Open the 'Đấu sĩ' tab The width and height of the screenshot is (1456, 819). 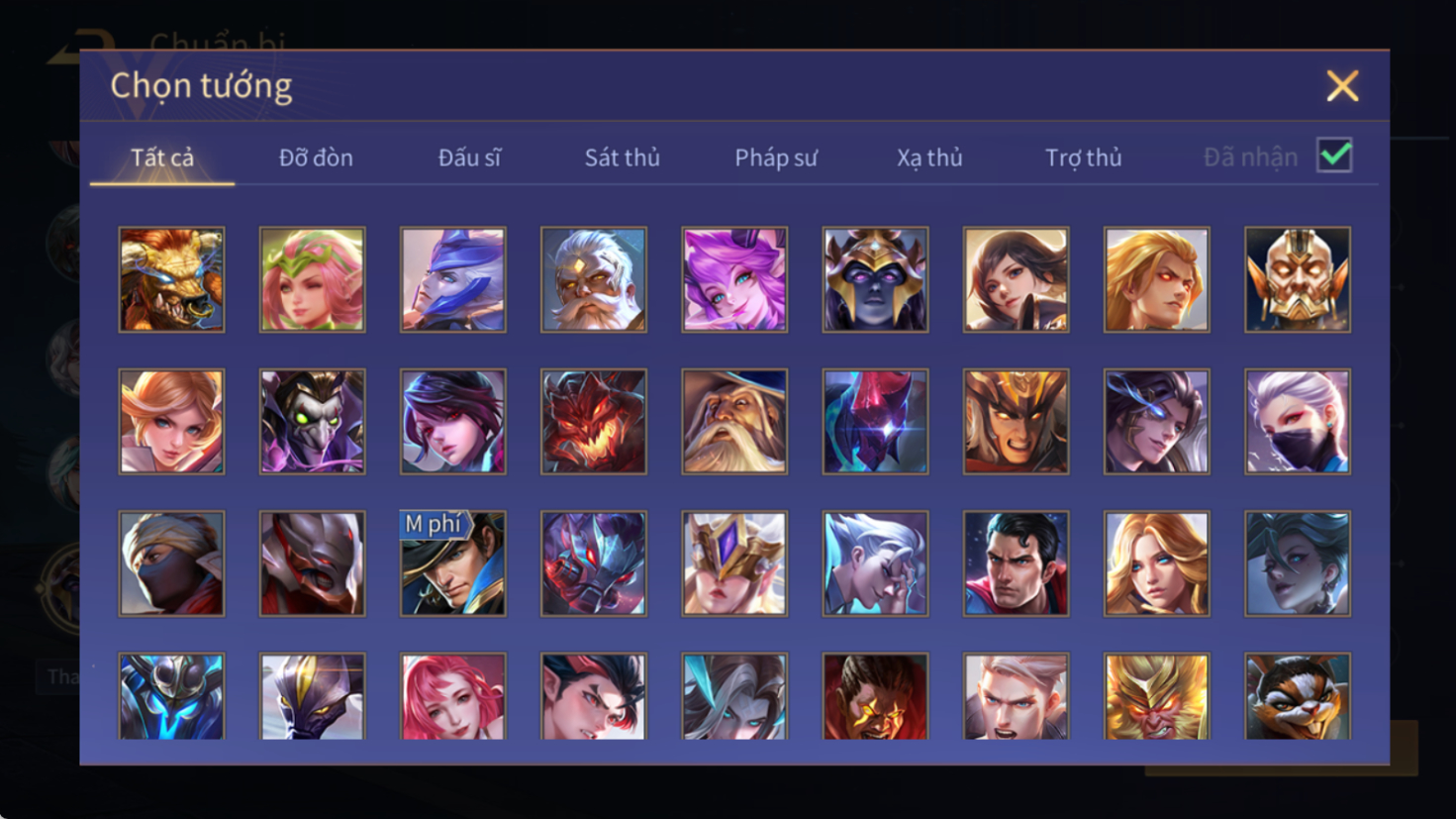469,157
